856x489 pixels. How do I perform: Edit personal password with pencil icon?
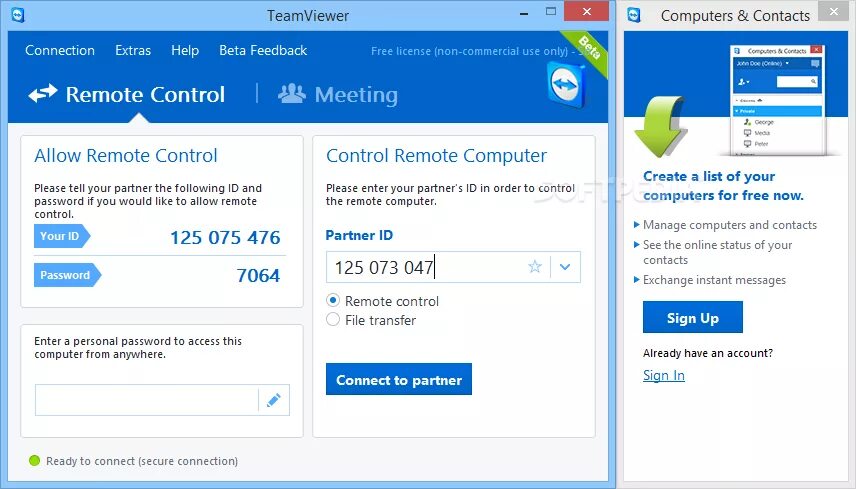pyautogui.click(x=274, y=400)
